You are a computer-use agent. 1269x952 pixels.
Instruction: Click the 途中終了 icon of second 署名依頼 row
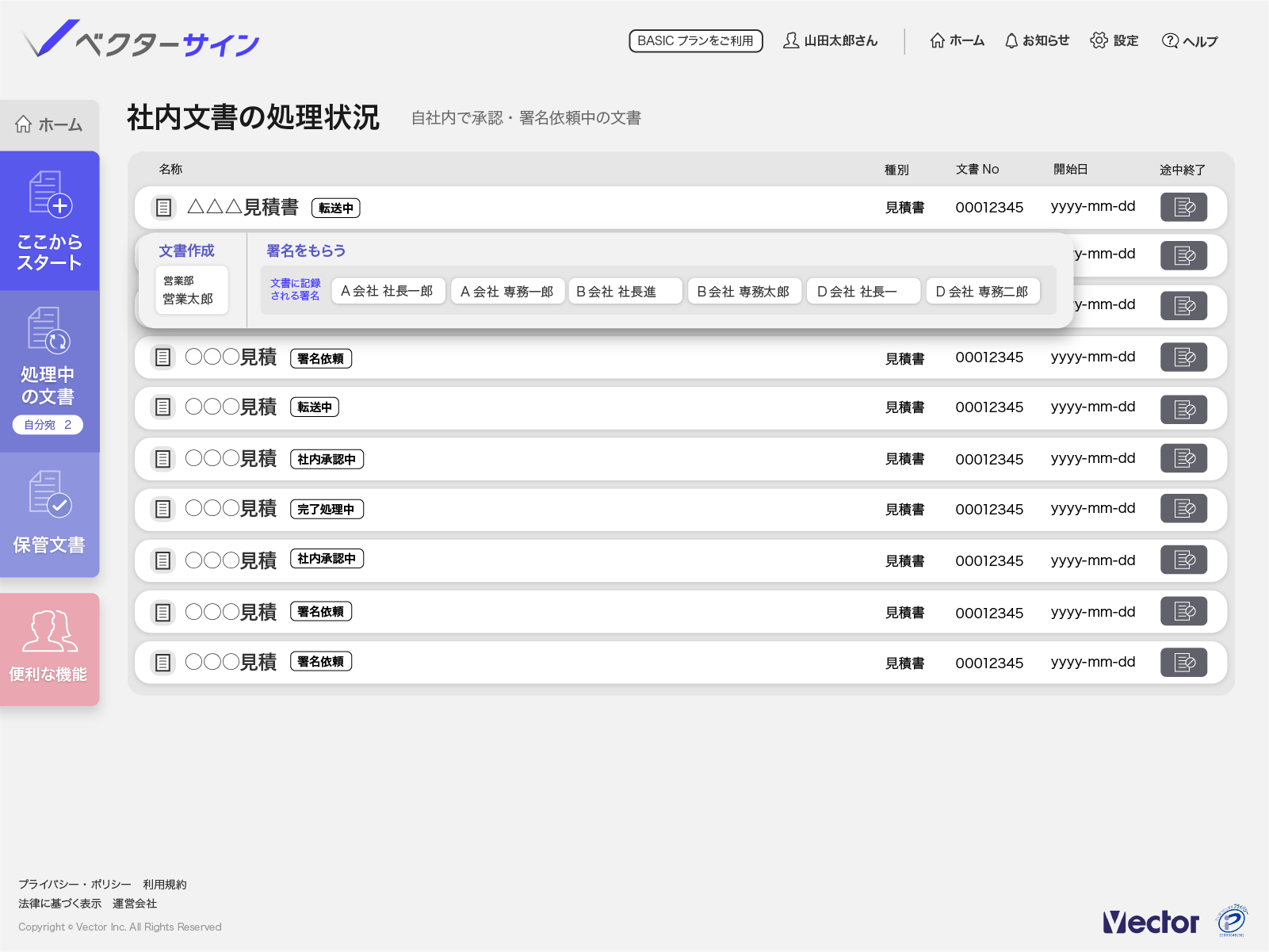pos(1184,611)
